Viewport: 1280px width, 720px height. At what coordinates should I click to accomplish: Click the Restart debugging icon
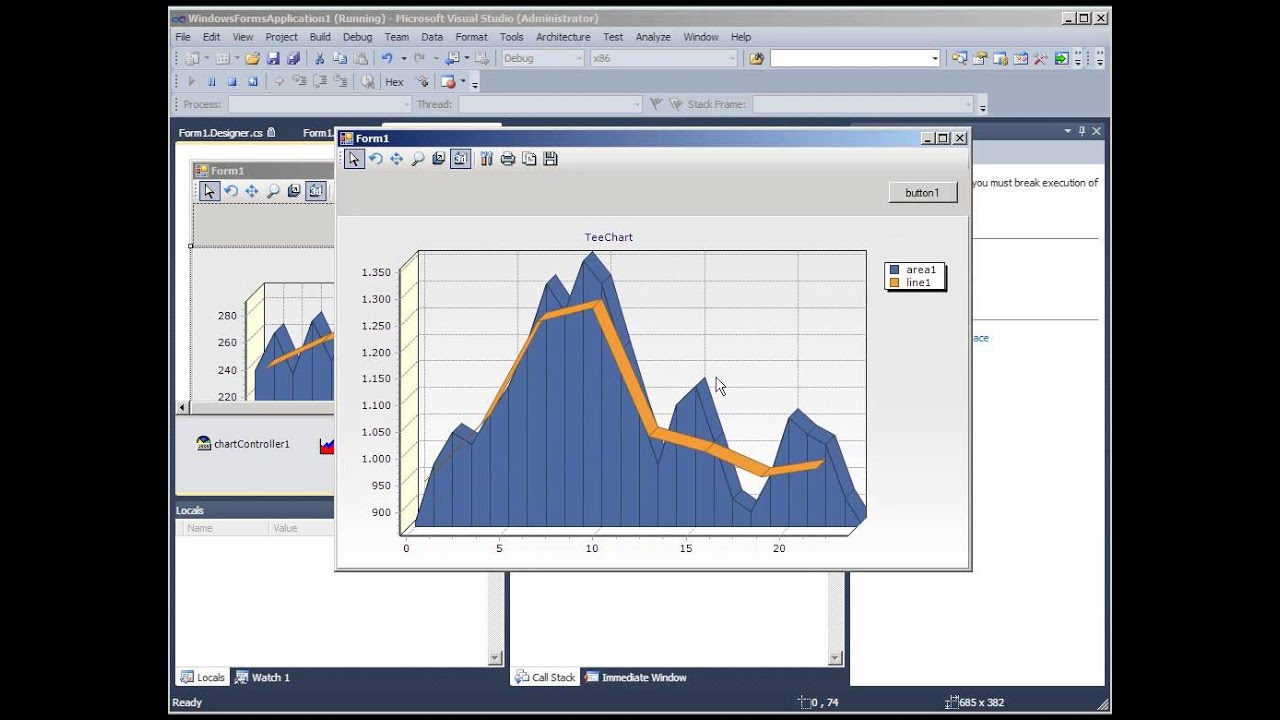pyautogui.click(x=252, y=82)
